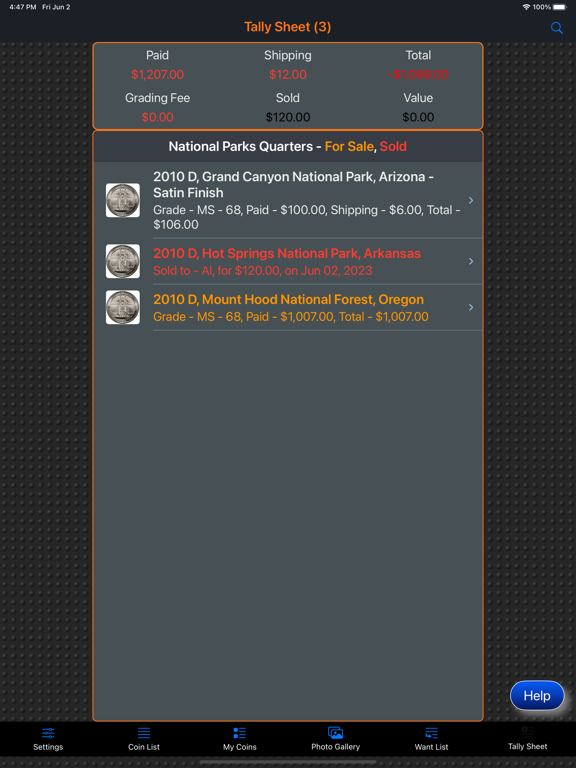
Task: Click the 'Paid' summary label
Action: 157,55
